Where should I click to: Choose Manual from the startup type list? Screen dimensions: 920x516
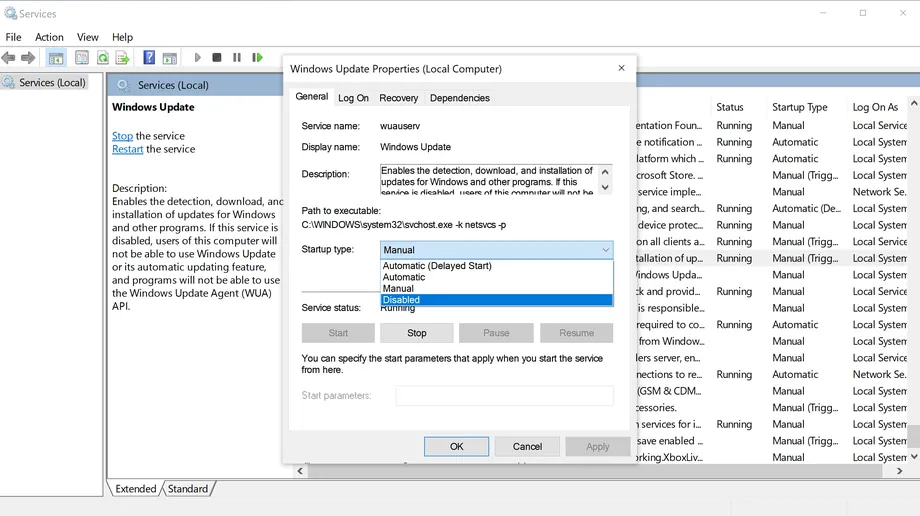496,288
